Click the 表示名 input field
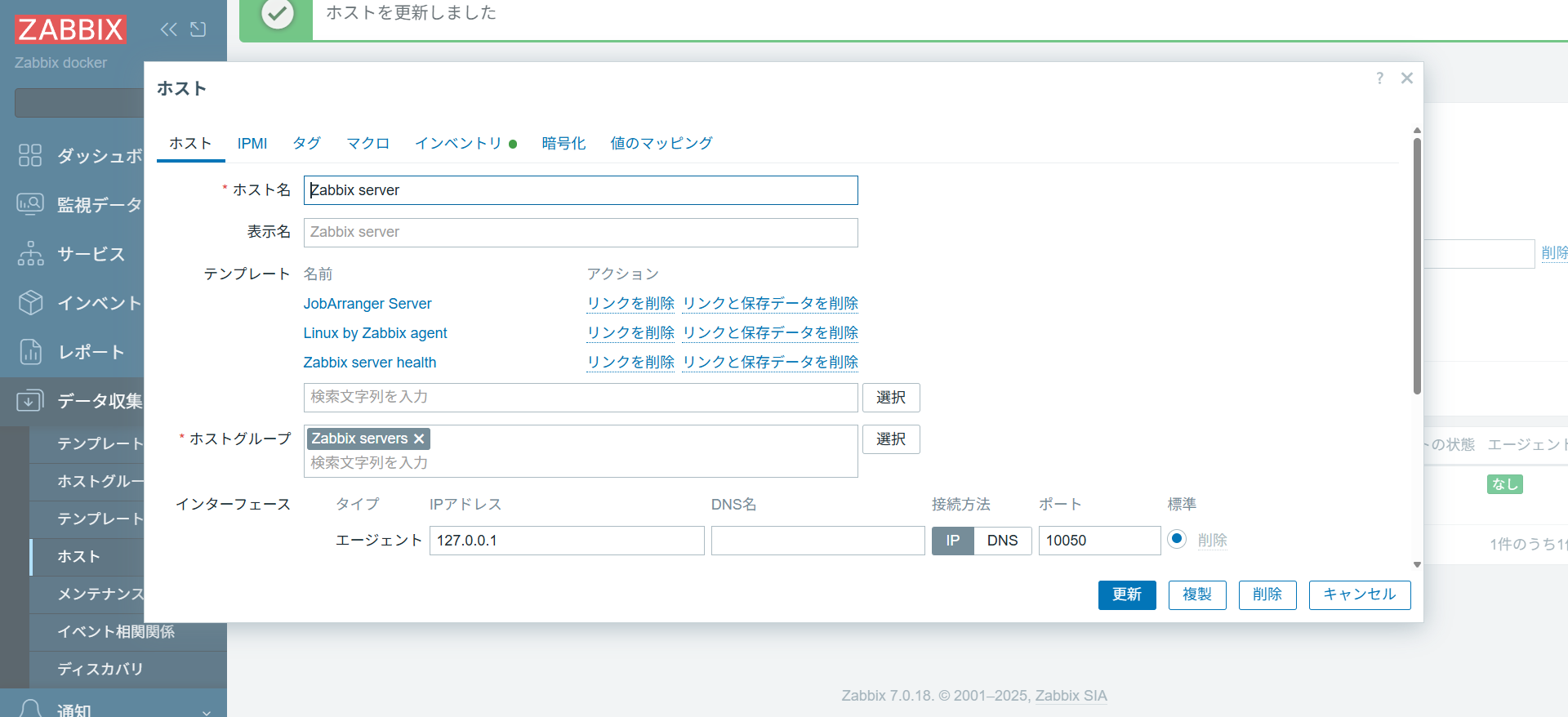This screenshot has height=717, width=1568. pos(581,233)
